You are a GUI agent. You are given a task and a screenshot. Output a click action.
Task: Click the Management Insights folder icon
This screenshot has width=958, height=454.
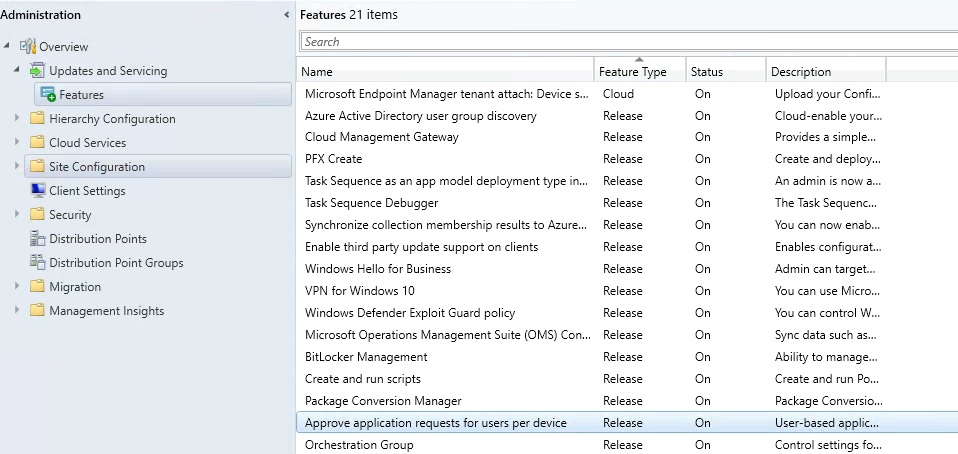tap(37, 310)
